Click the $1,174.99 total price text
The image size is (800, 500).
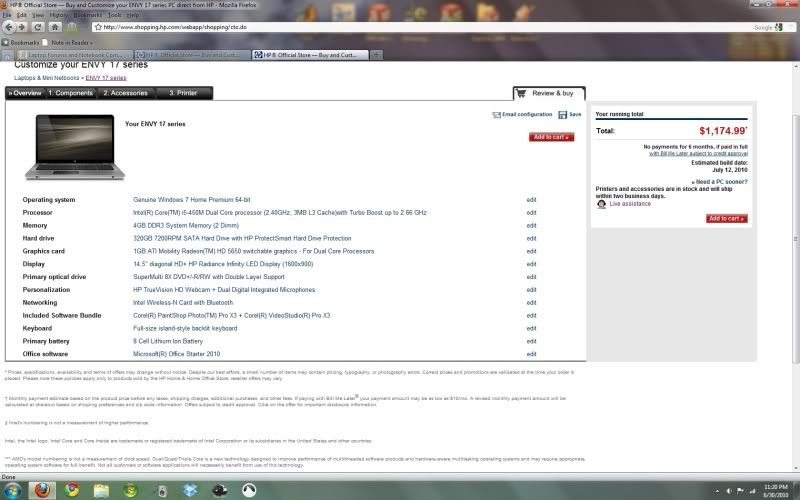(x=722, y=131)
